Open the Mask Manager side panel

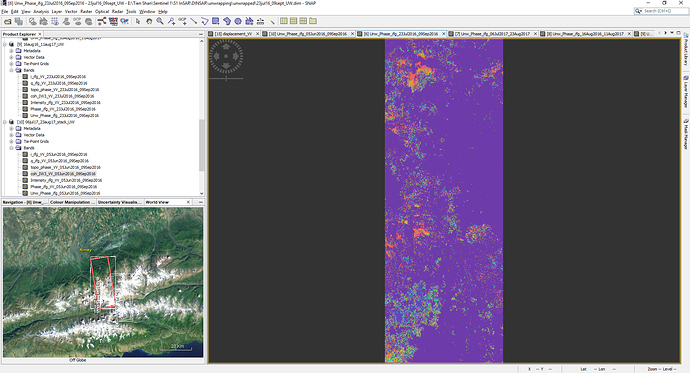[x=686, y=134]
